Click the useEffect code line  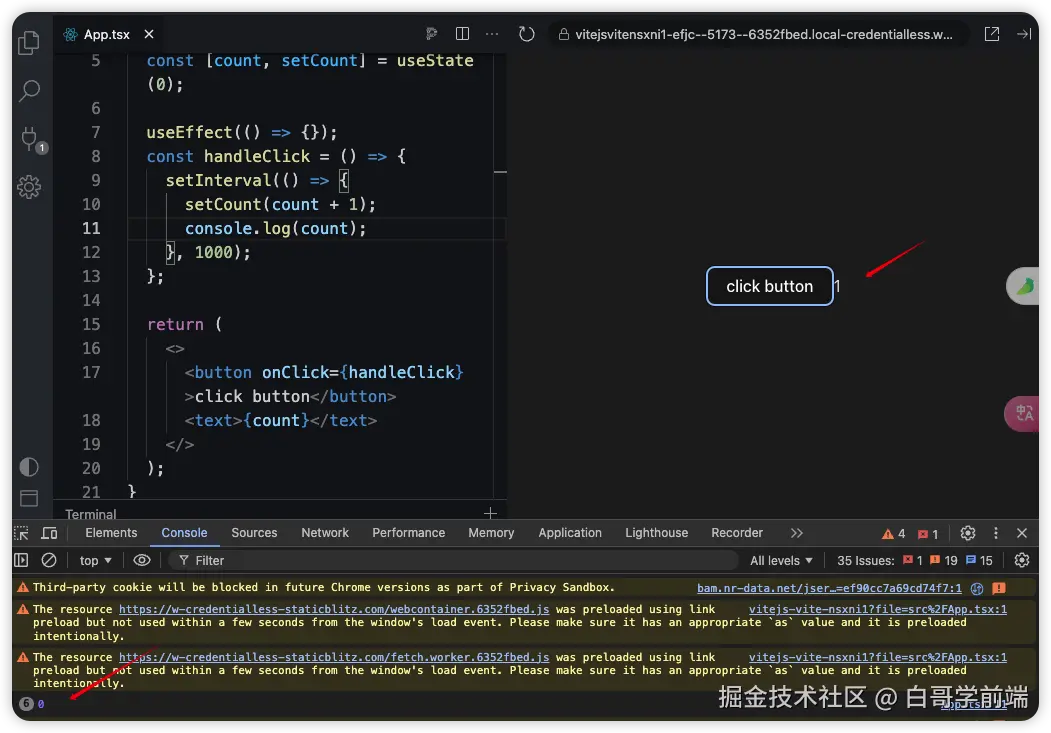point(241,132)
